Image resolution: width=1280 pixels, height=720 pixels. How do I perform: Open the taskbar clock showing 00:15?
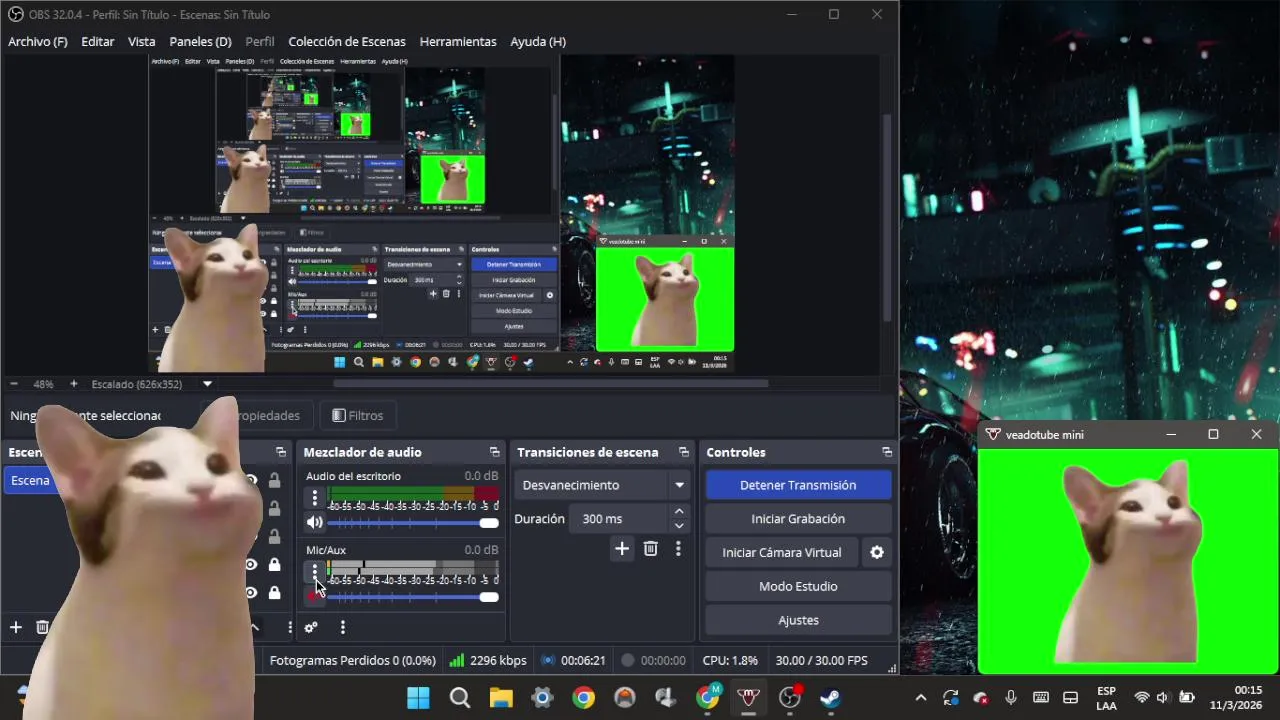[1237, 698]
